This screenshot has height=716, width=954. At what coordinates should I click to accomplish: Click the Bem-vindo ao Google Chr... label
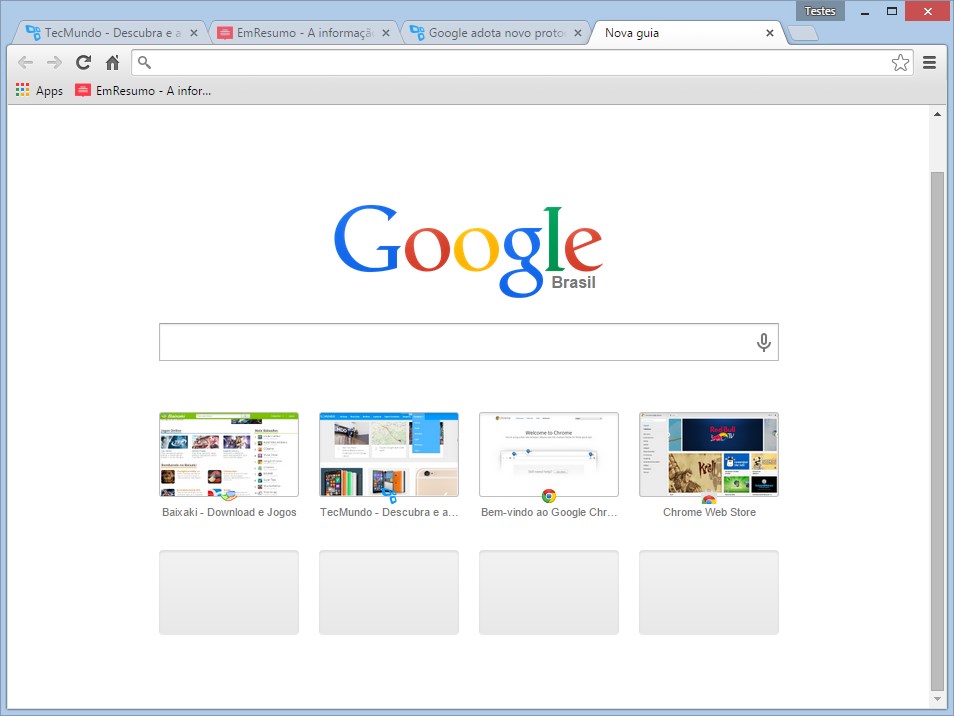(x=549, y=512)
